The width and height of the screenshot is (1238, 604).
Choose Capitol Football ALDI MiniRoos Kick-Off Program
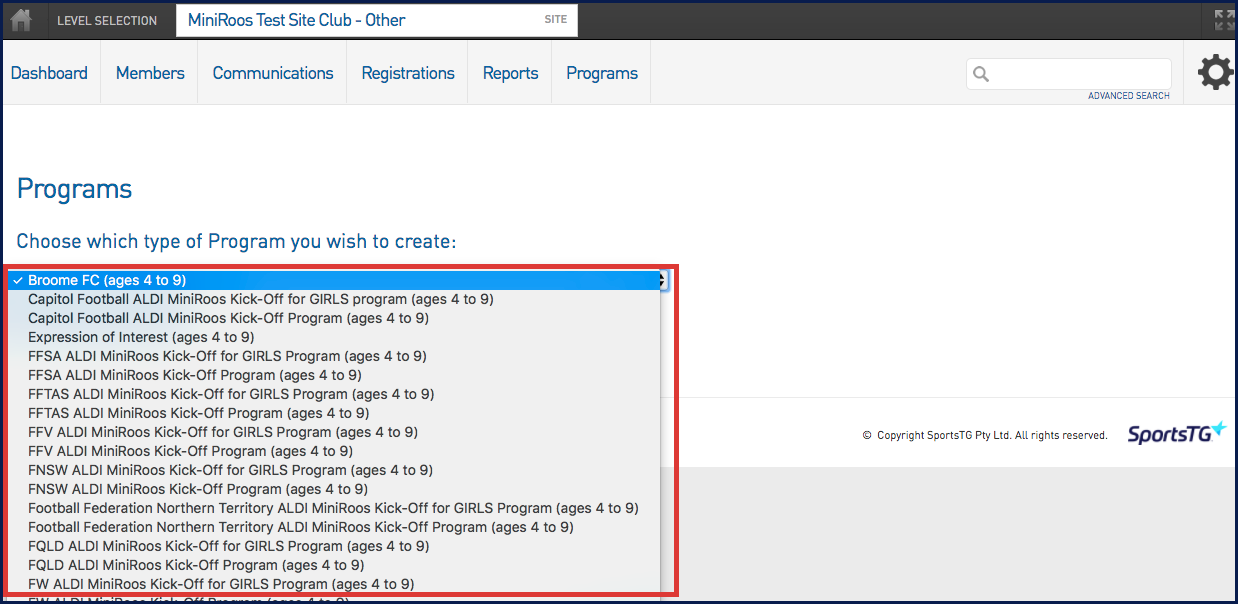334,318
